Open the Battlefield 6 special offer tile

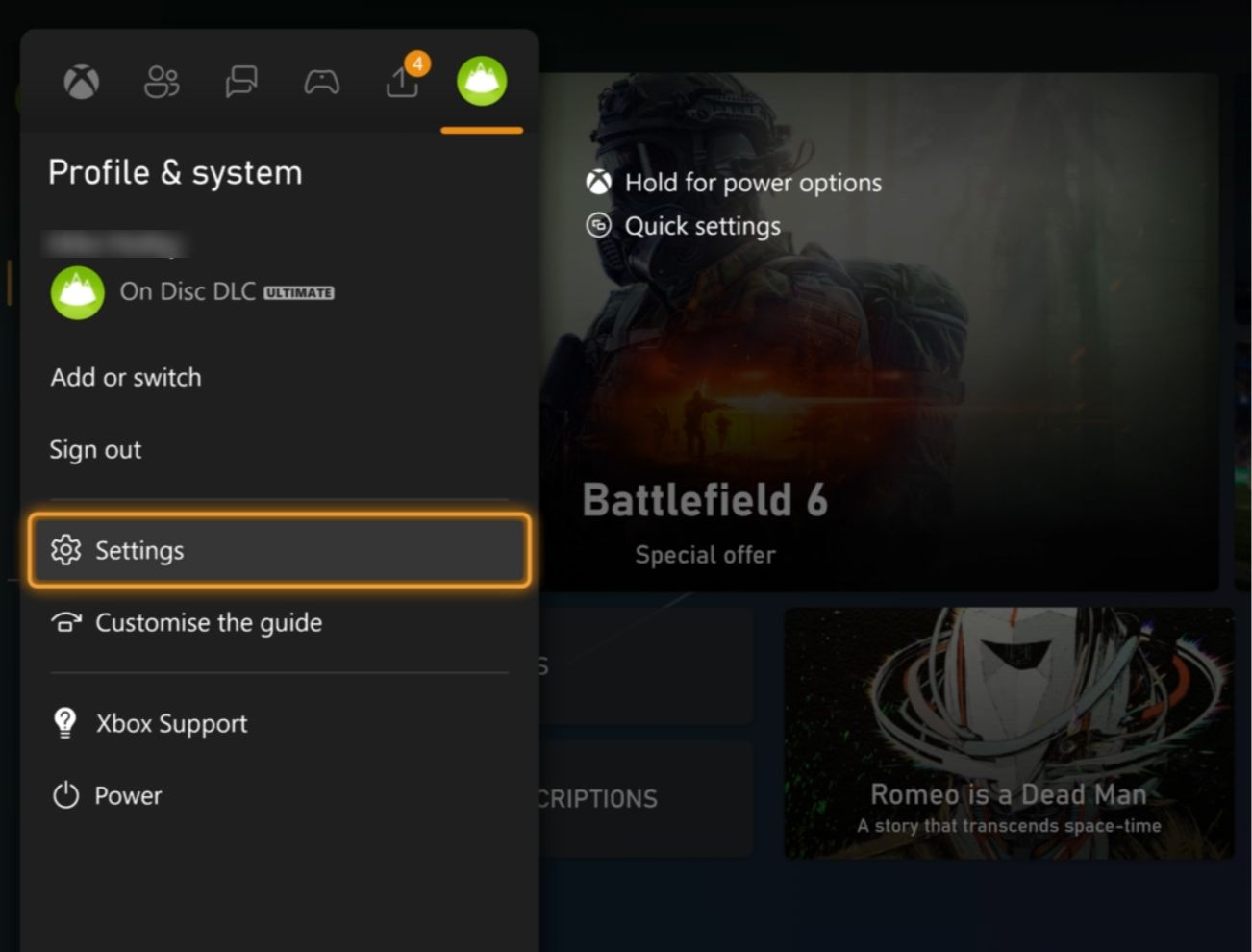[x=879, y=332]
